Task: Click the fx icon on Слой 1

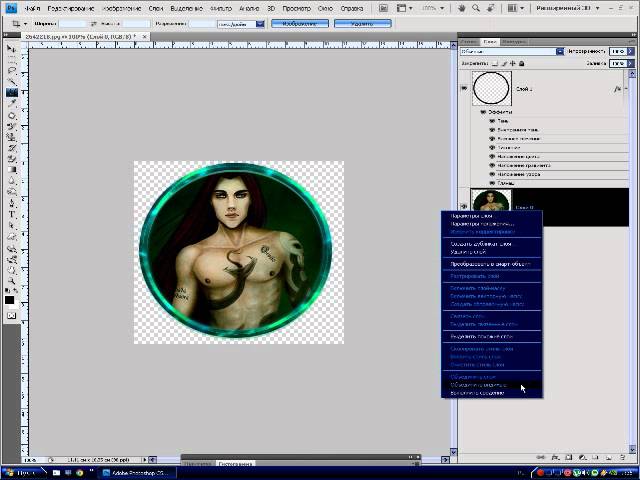Action: point(617,89)
